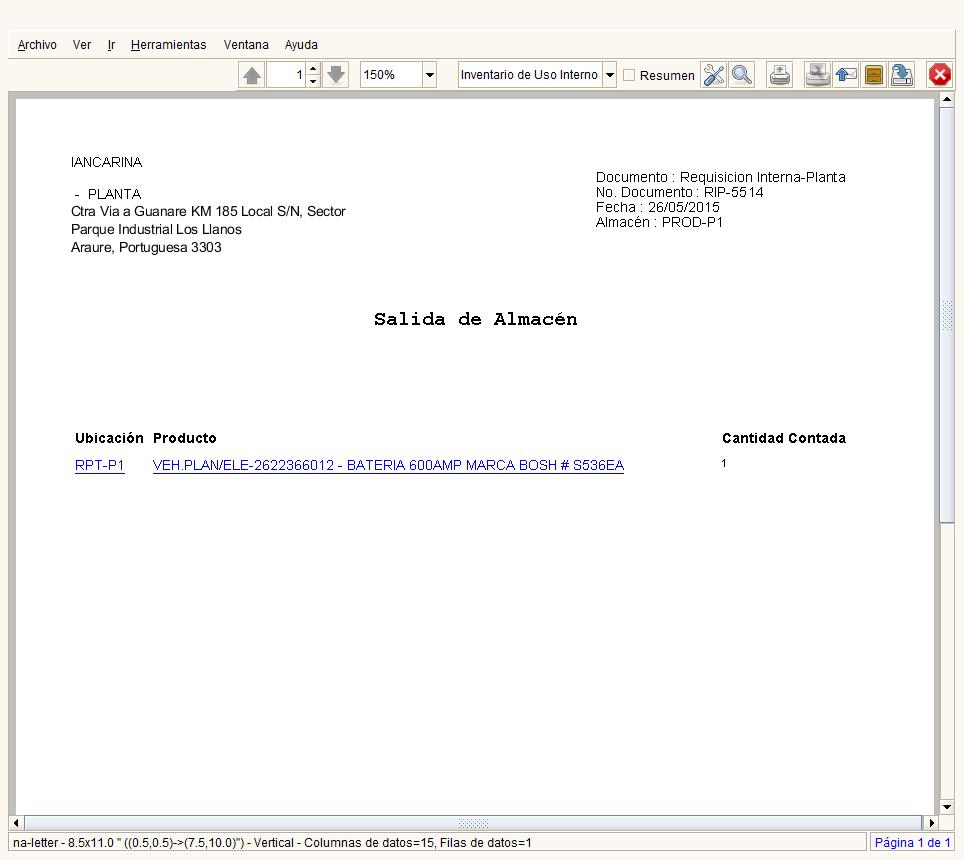
Task: Open the Archivo menu
Action: point(37,45)
